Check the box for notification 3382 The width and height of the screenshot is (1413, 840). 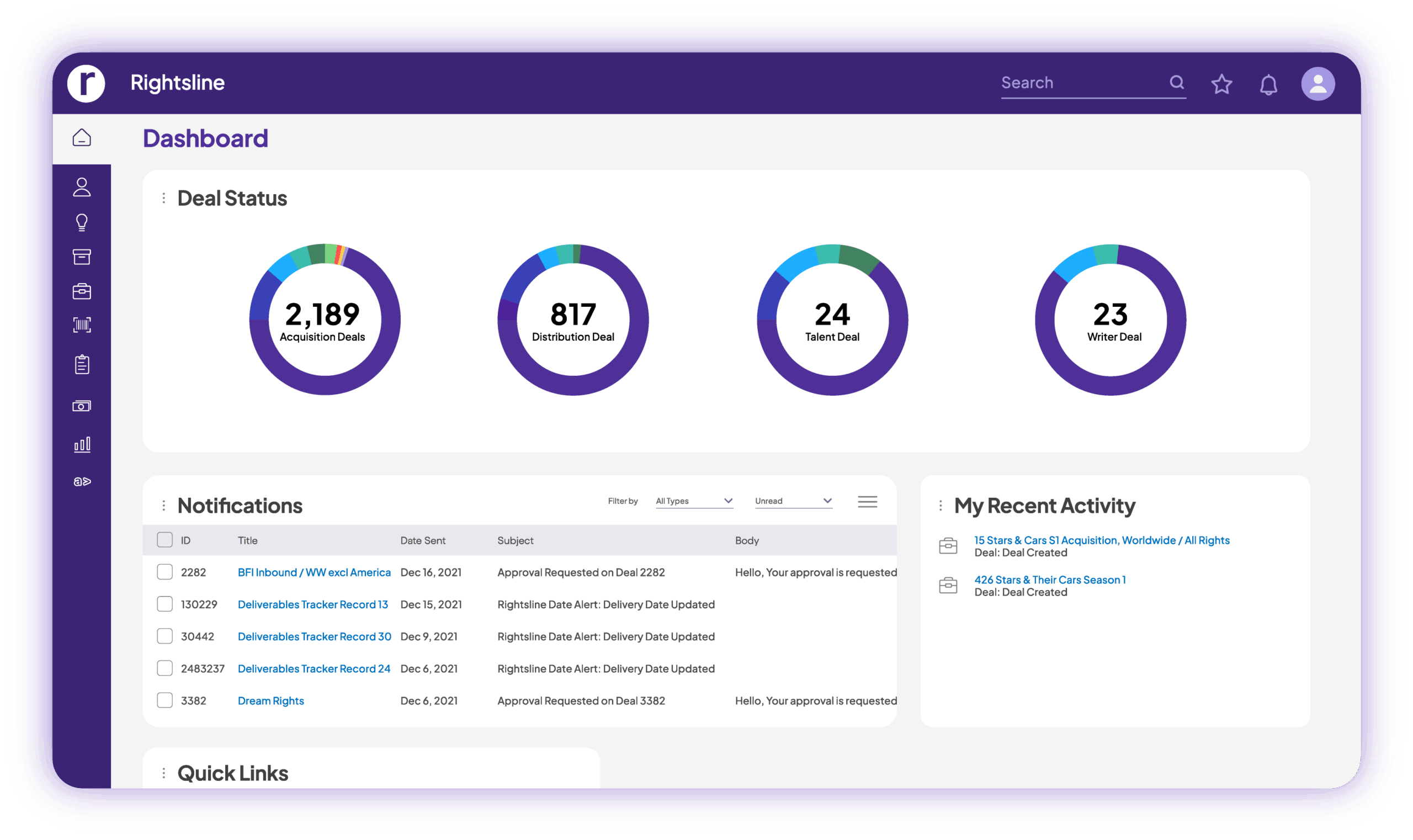(164, 701)
